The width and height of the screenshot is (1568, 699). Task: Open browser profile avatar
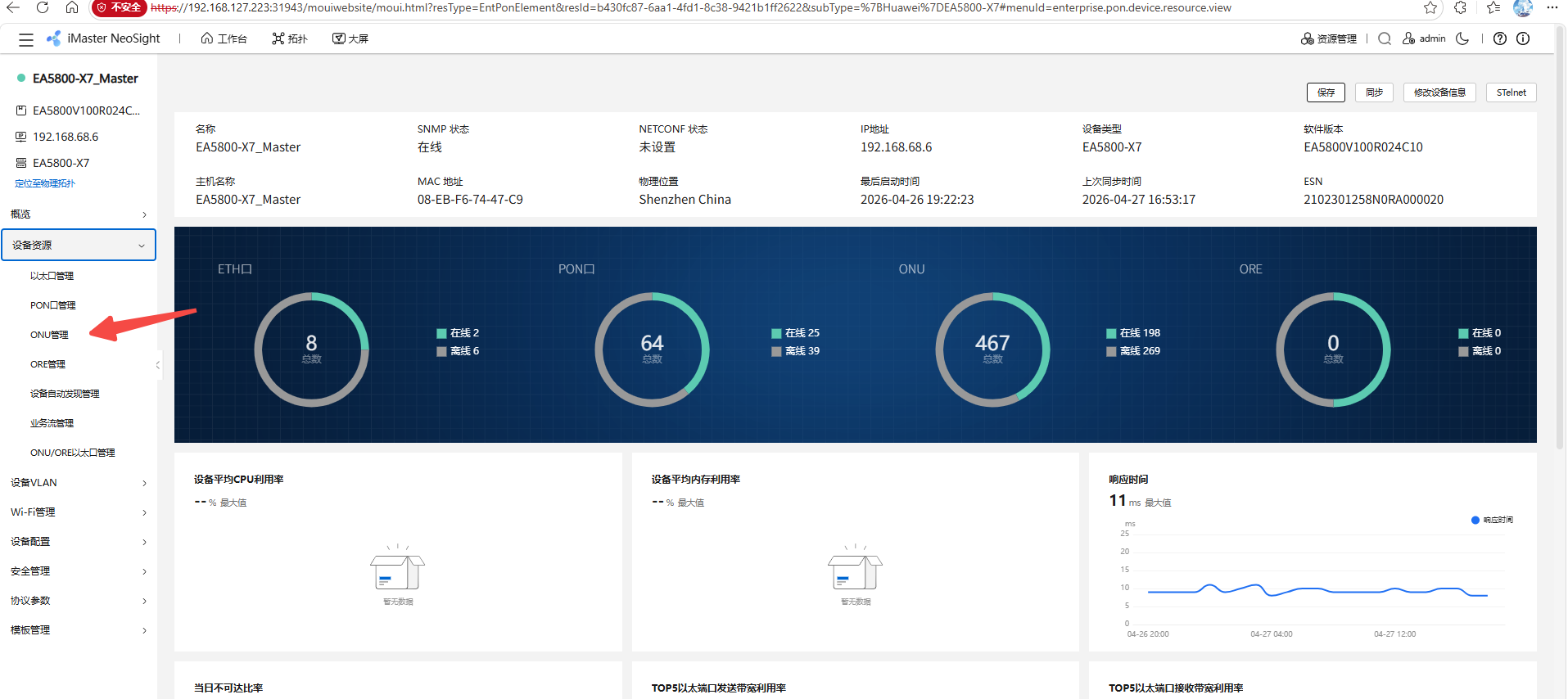point(1523,7)
